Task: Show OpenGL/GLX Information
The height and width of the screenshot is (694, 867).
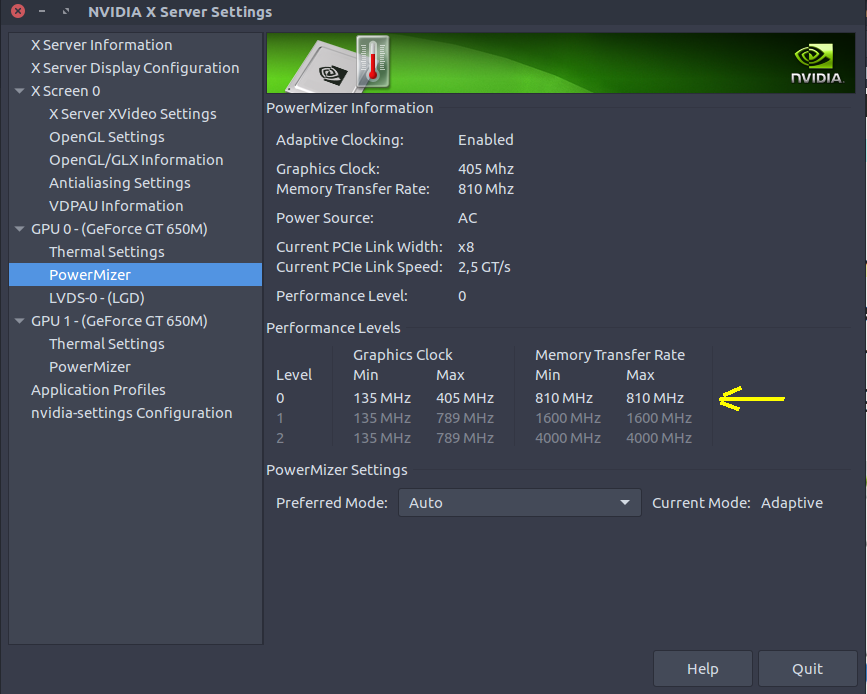Action: (x=136, y=160)
